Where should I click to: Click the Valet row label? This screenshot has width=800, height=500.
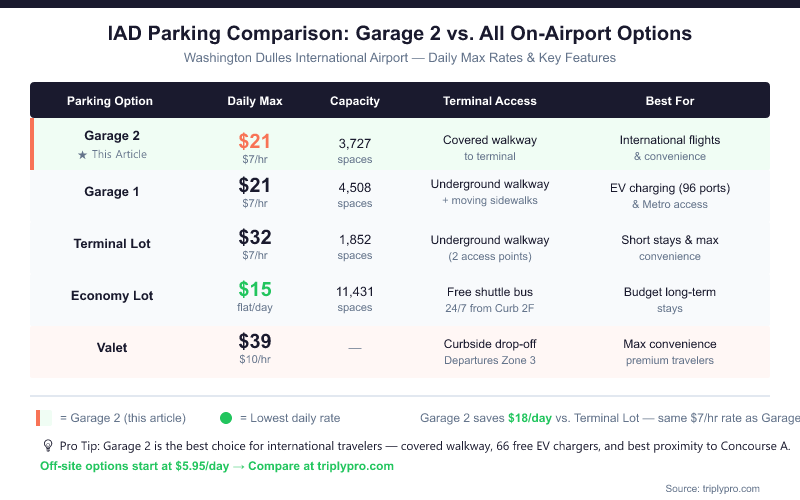110,348
